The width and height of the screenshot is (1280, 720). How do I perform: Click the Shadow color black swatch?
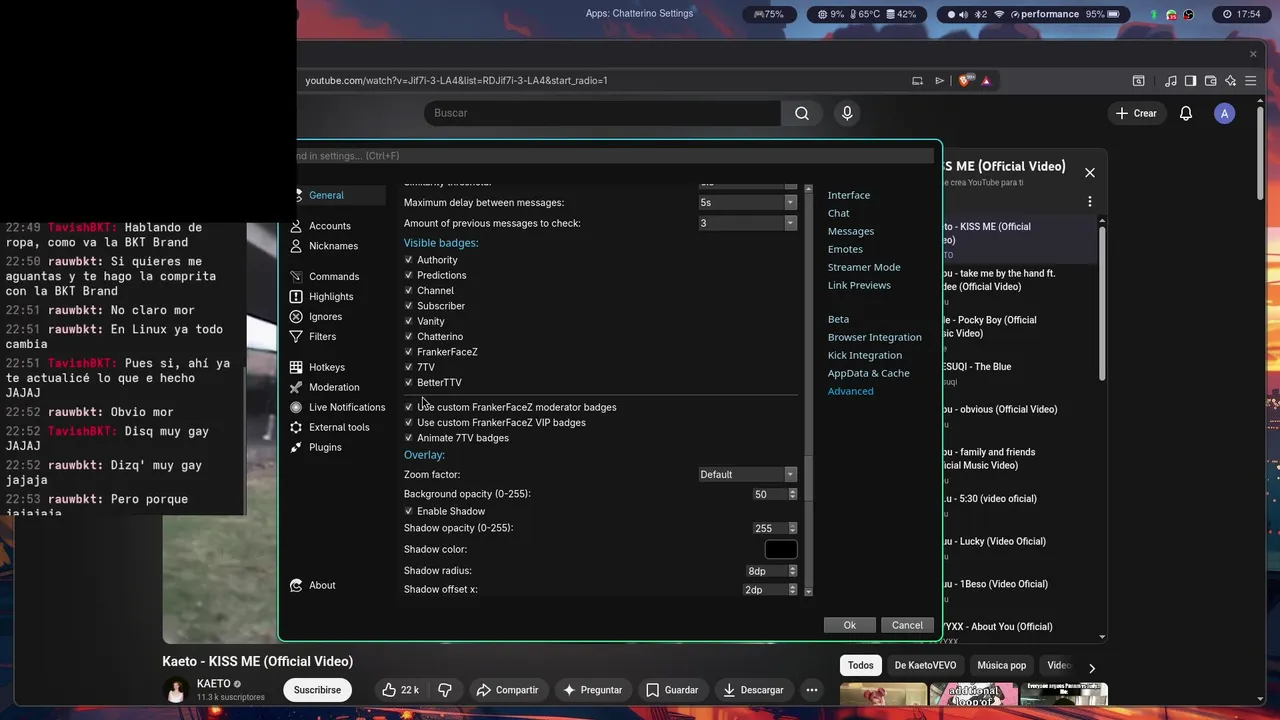tap(781, 549)
